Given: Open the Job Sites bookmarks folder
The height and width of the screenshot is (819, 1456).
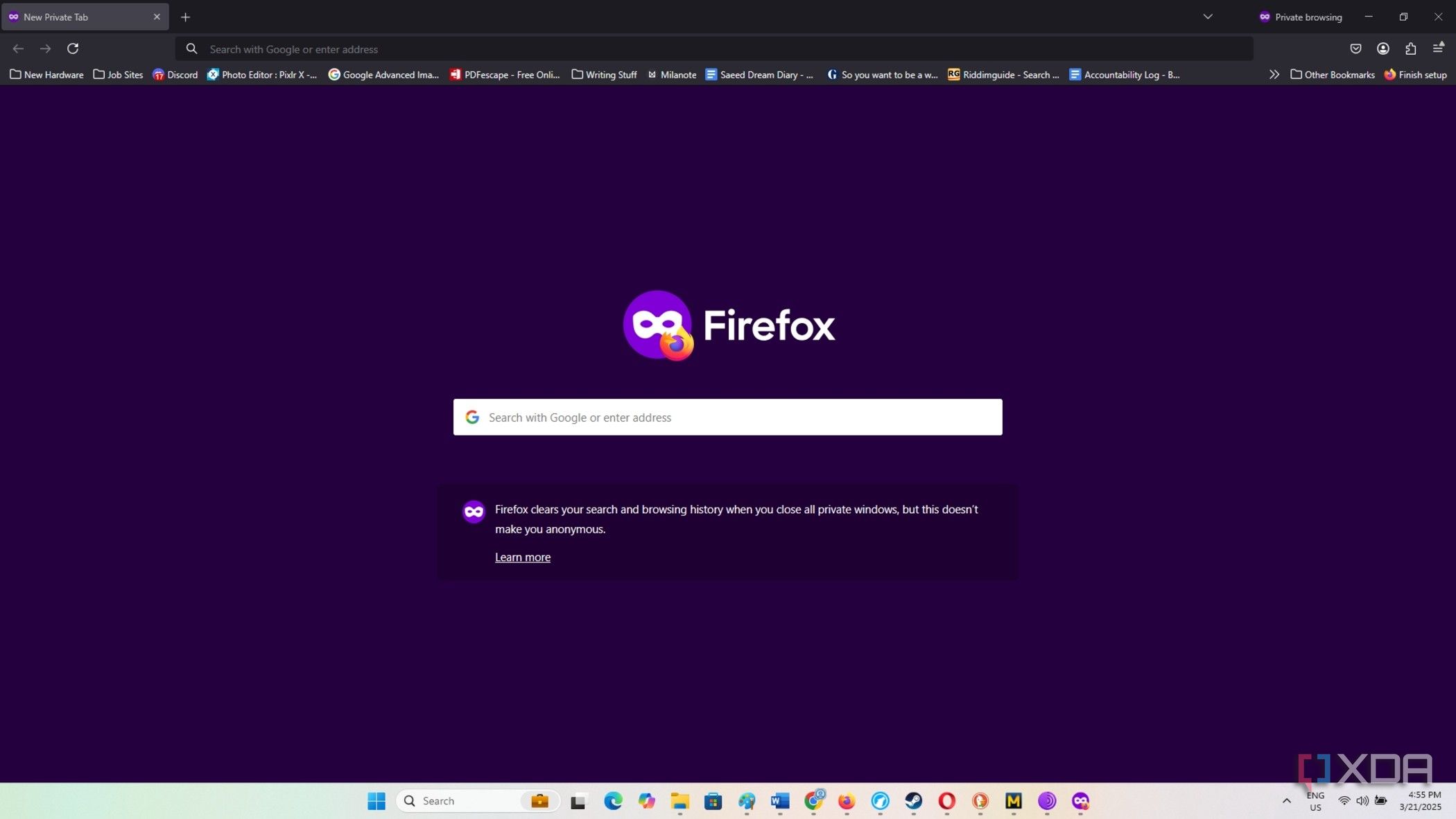Looking at the screenshot, I should [118, 74].
